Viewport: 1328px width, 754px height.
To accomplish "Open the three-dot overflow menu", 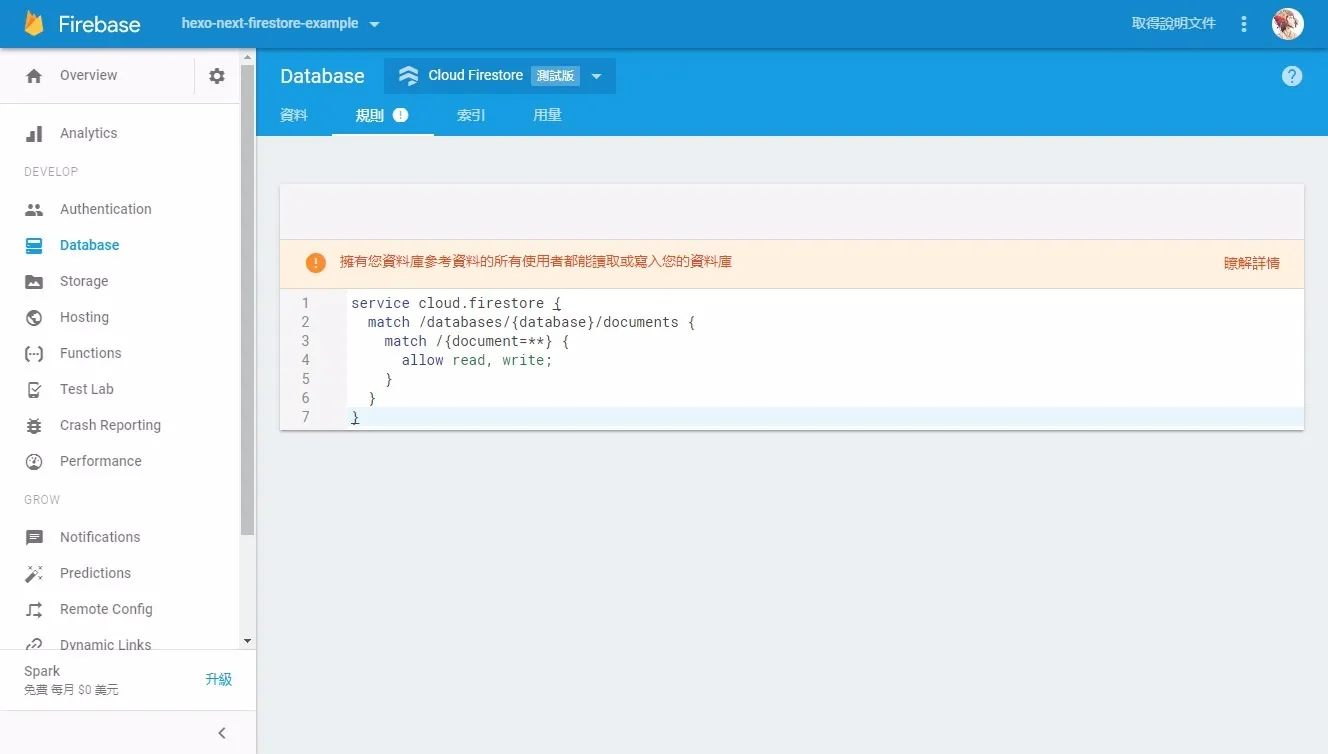I will point(1244,24).
